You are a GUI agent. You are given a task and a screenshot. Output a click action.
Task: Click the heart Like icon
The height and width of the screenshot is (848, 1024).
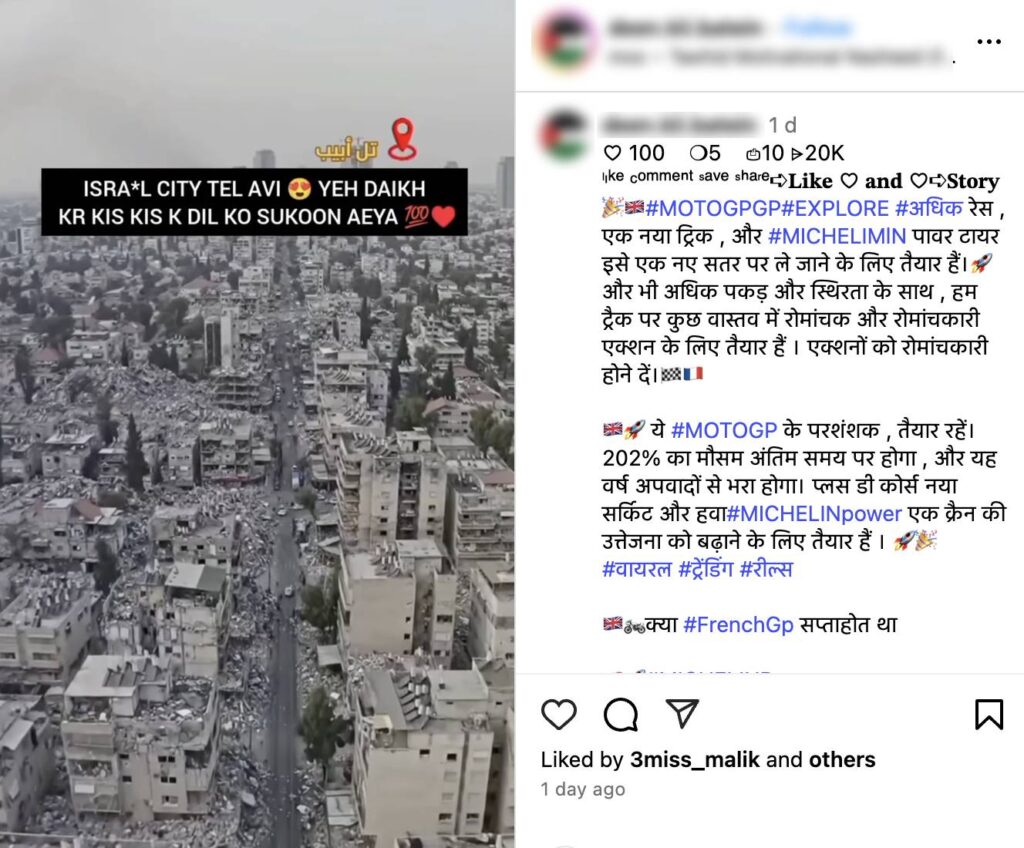coord(559,714)
